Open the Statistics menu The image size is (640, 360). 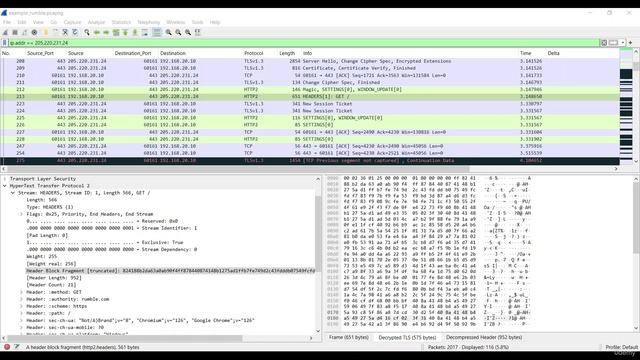[121, 22]
